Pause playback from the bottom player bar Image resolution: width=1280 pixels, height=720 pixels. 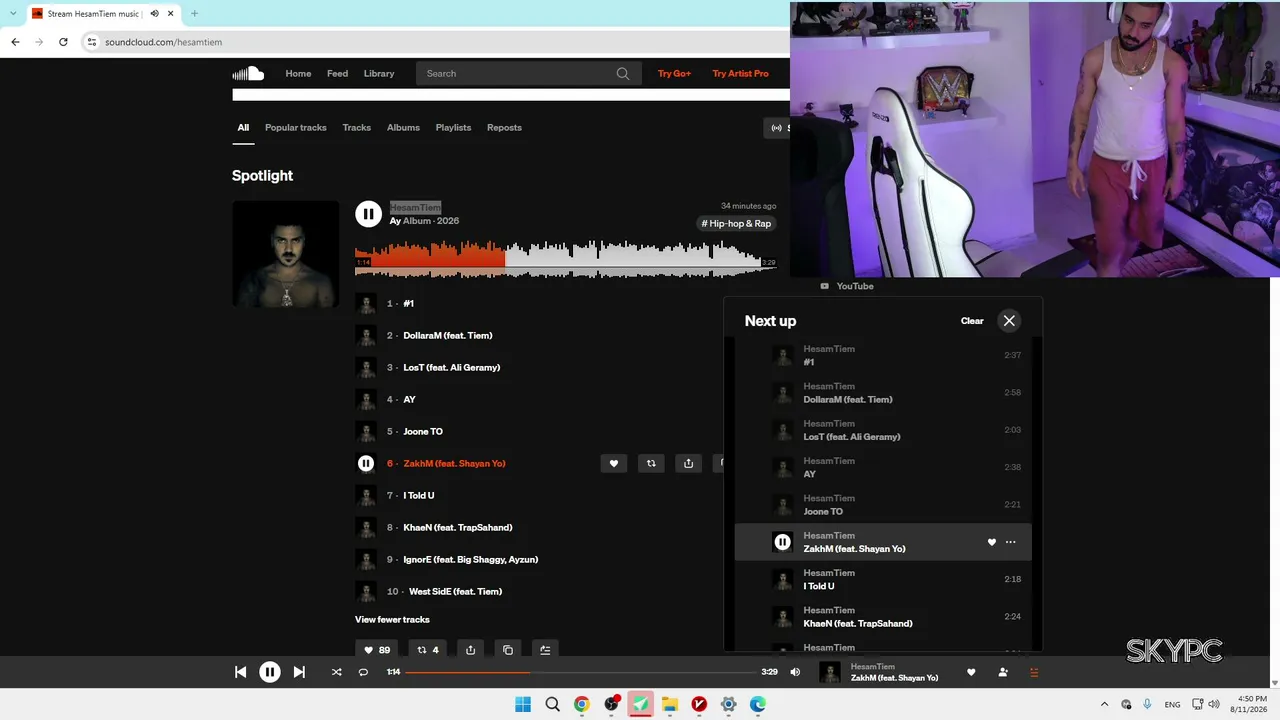click(270, 672)
